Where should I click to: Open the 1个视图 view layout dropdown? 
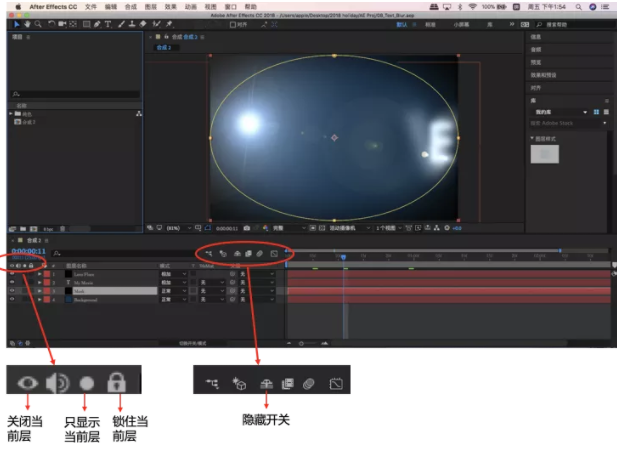pyautogui.click(x=388, y=228)
